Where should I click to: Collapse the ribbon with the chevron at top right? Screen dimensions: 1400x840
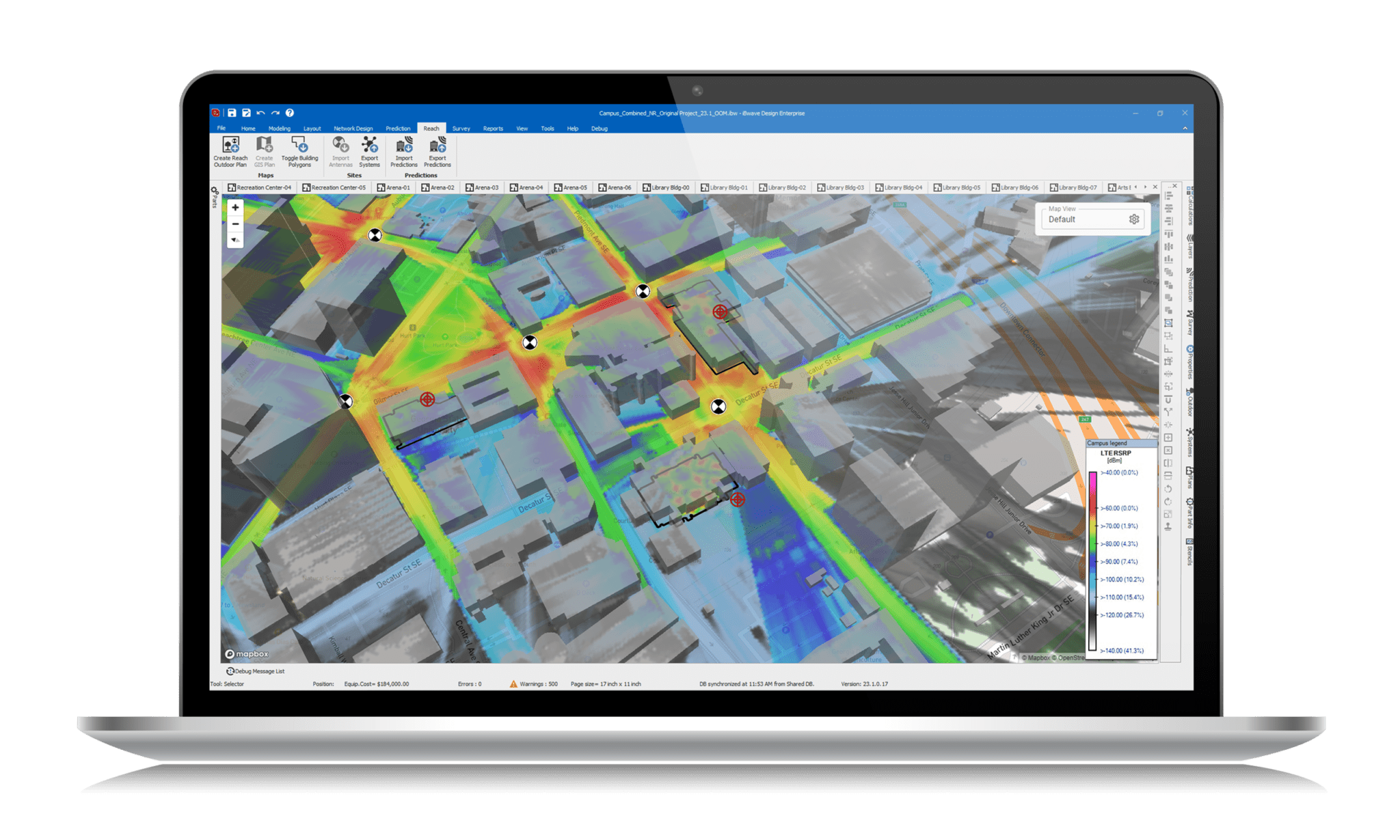(1185, 128)
